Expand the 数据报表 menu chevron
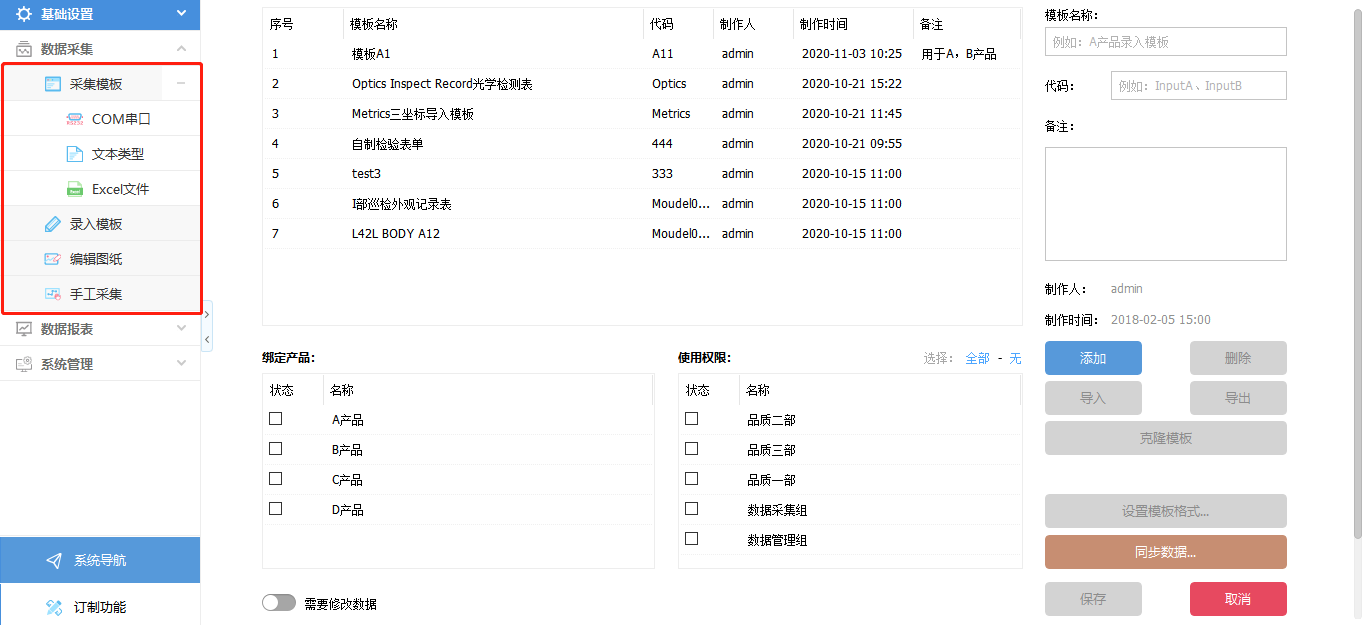Screen dimensions: 1366x625 coord(181,328)
